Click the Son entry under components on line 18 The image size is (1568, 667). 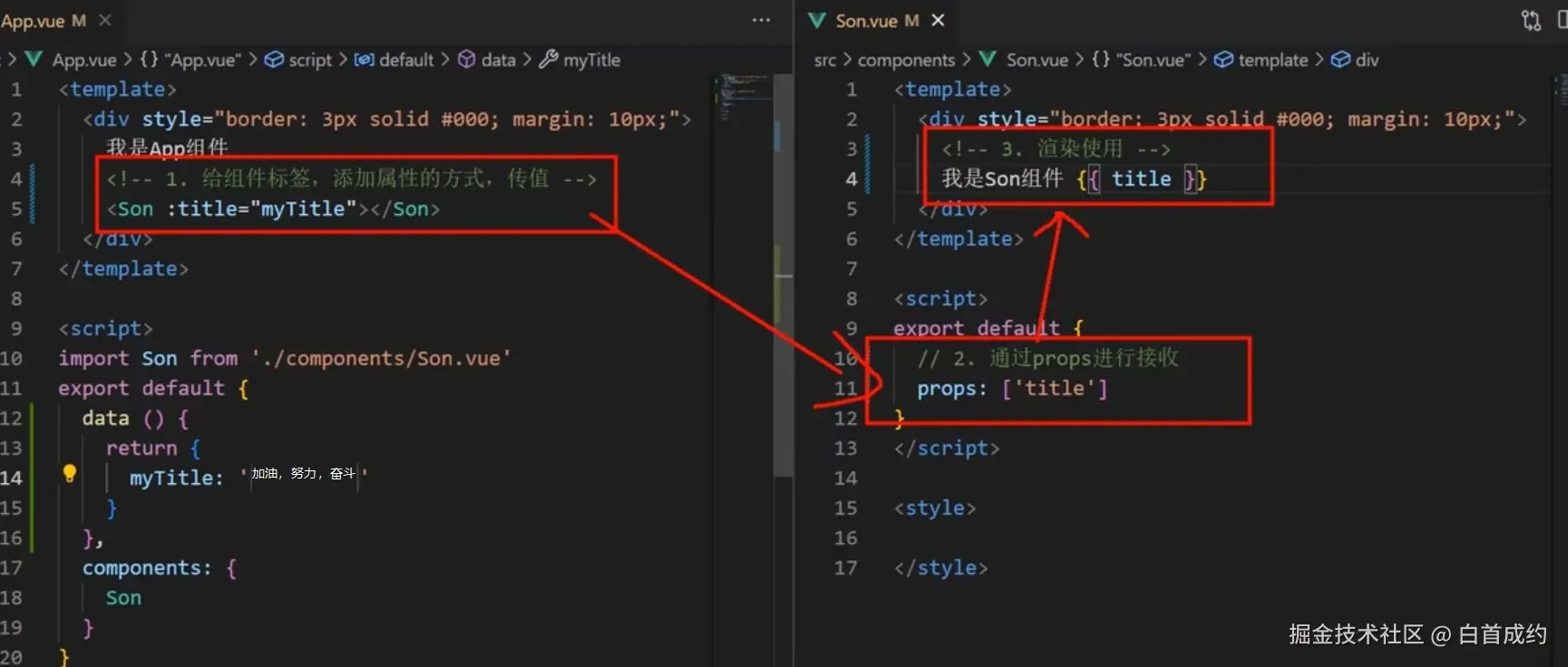click(123, 597)
